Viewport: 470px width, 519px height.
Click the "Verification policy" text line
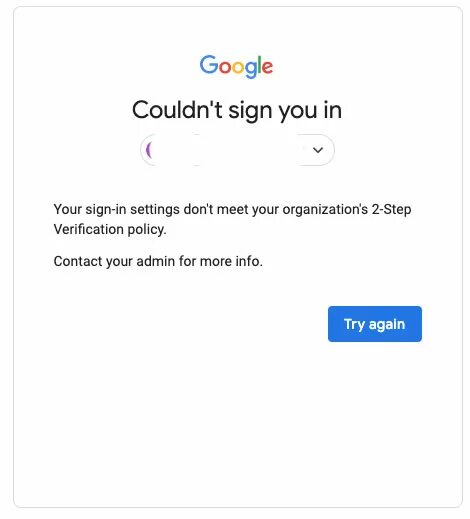pos(110,230)
